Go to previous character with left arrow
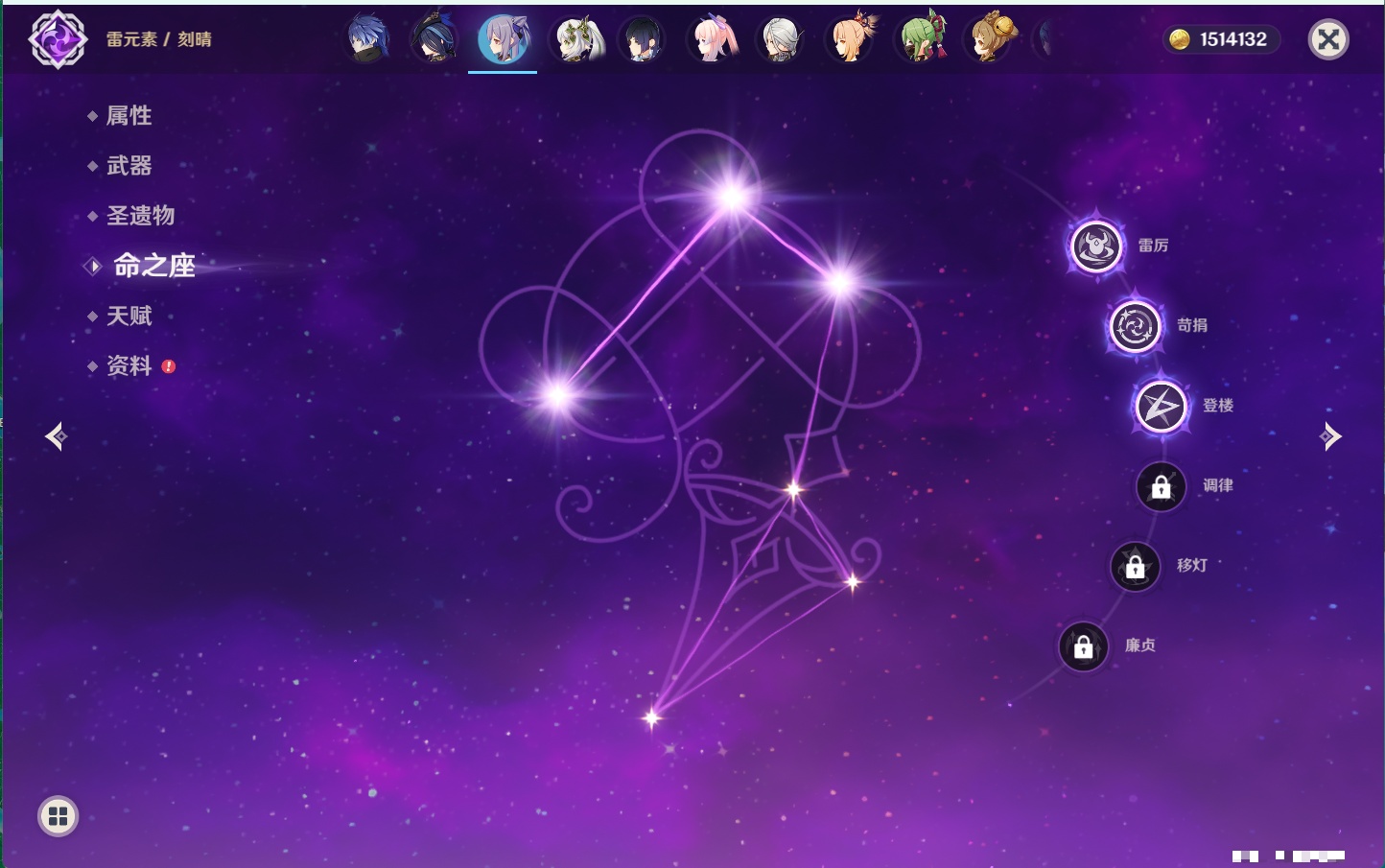 point(56,436)
